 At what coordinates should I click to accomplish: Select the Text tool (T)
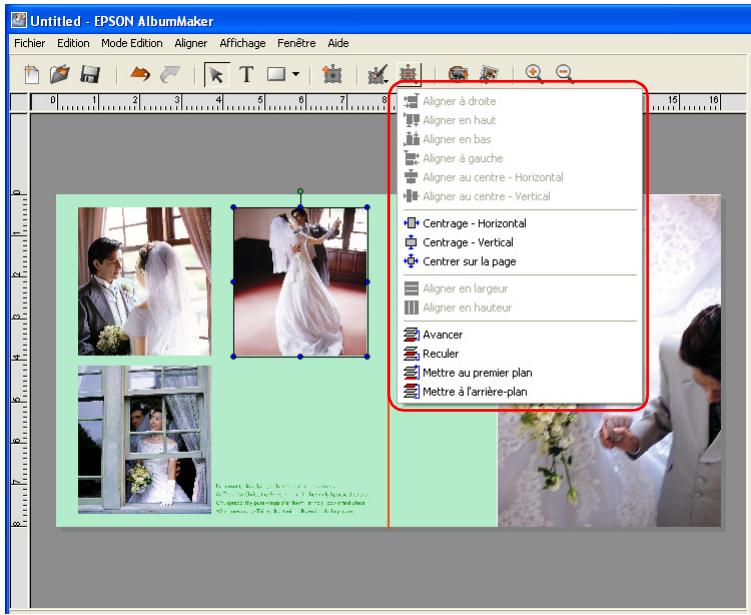246,74
